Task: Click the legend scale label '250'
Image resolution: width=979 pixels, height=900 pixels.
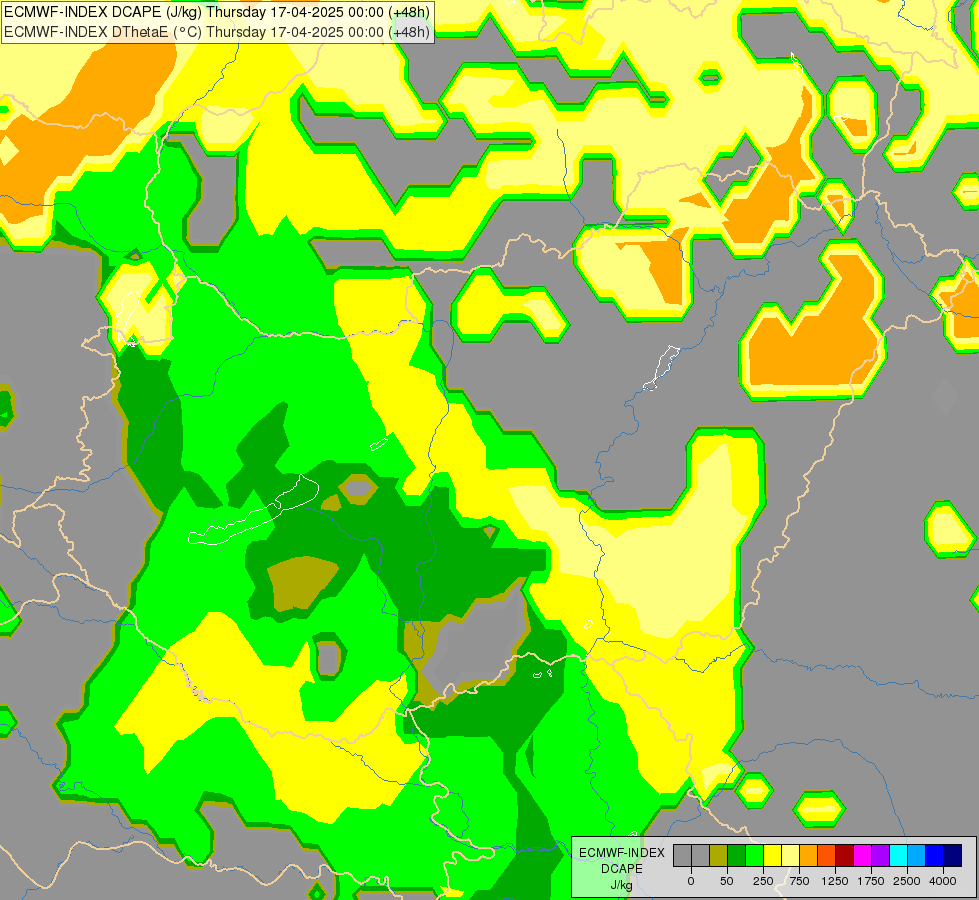Action: point(763,881)
